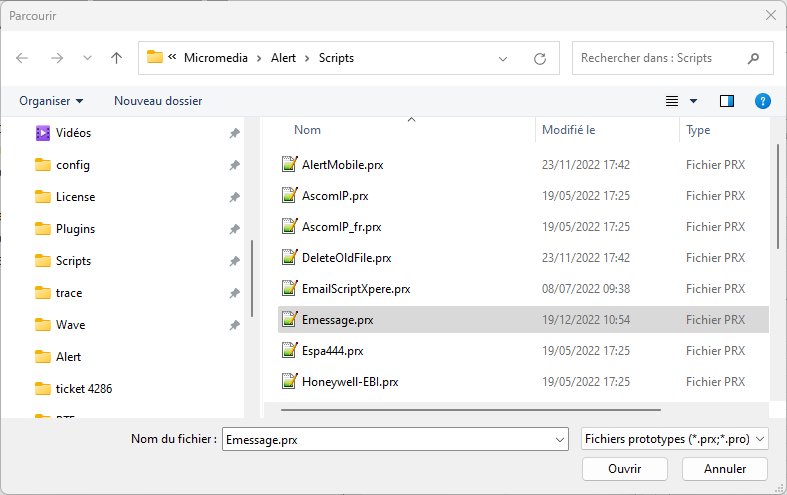Click the Nom du fichier text field
The height and width of the screenshot is (495, 787).
click(x=388, y=439)
